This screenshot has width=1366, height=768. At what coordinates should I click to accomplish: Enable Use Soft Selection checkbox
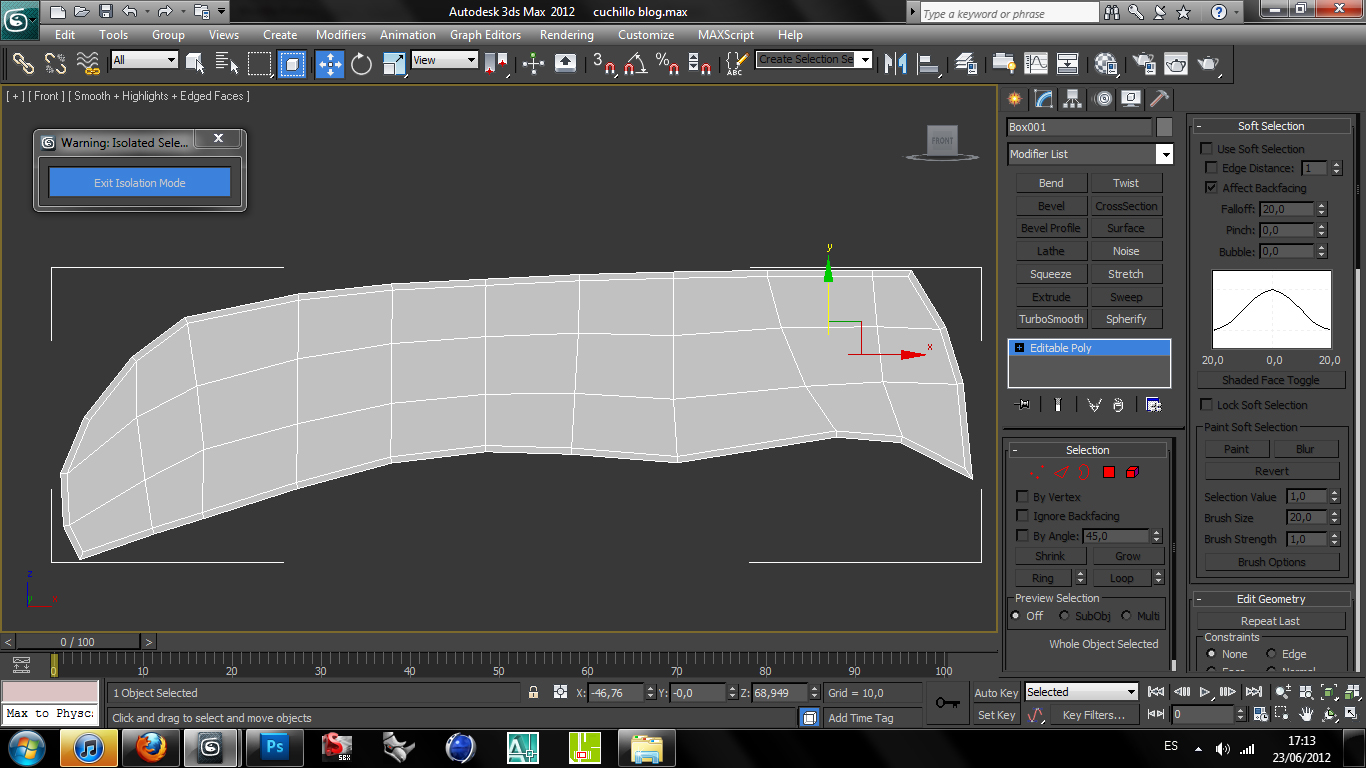pos(1207,149)
